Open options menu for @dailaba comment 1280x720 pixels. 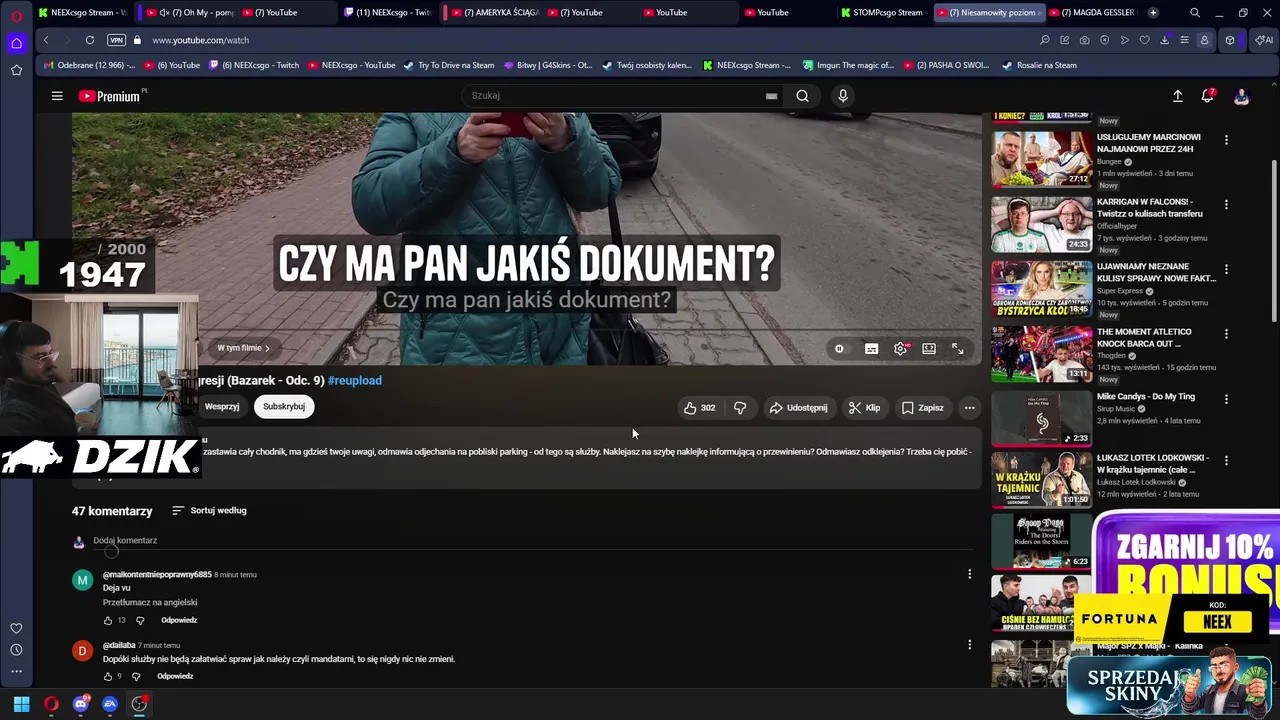[969, 645]
